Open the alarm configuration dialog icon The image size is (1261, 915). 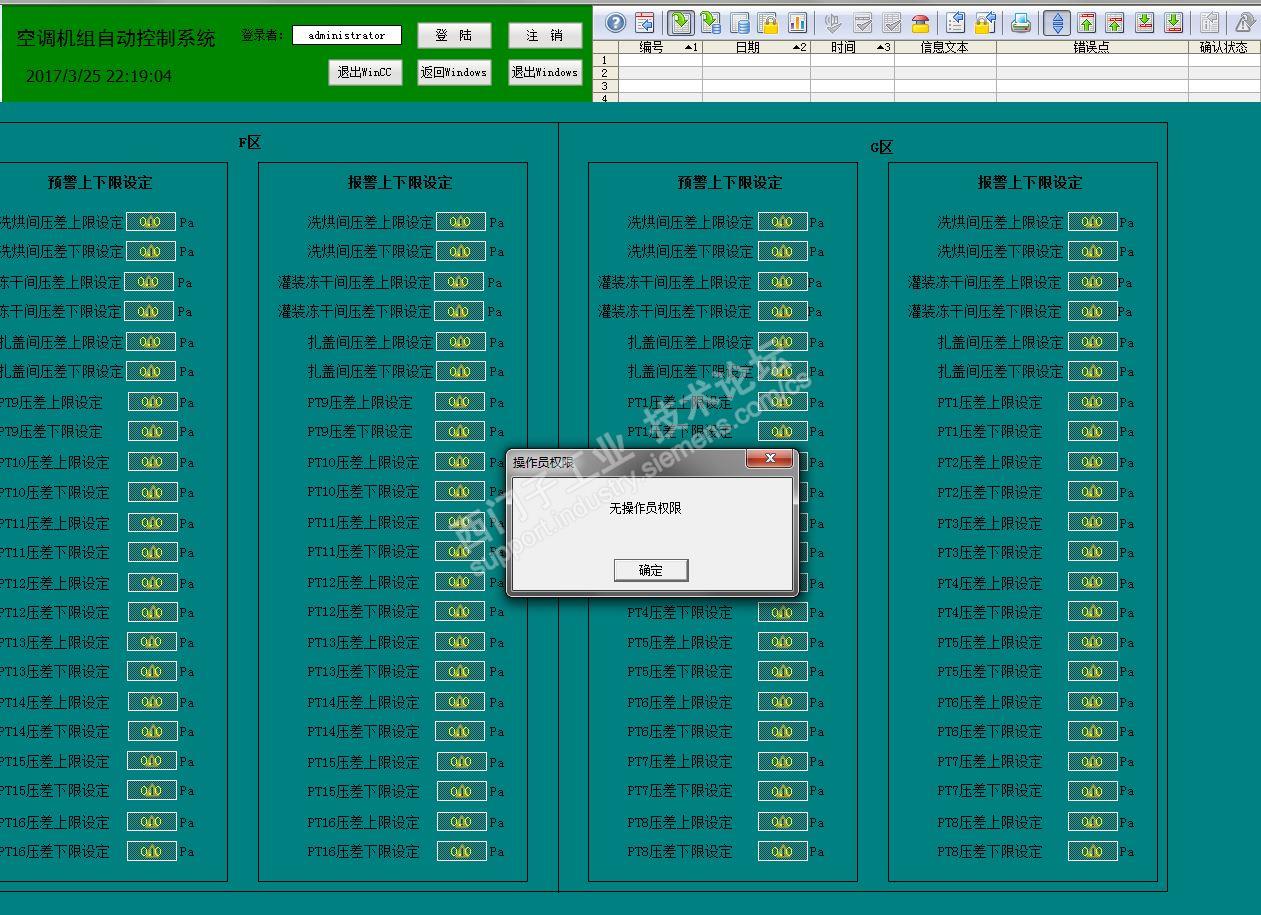click(x=645, y=22)
